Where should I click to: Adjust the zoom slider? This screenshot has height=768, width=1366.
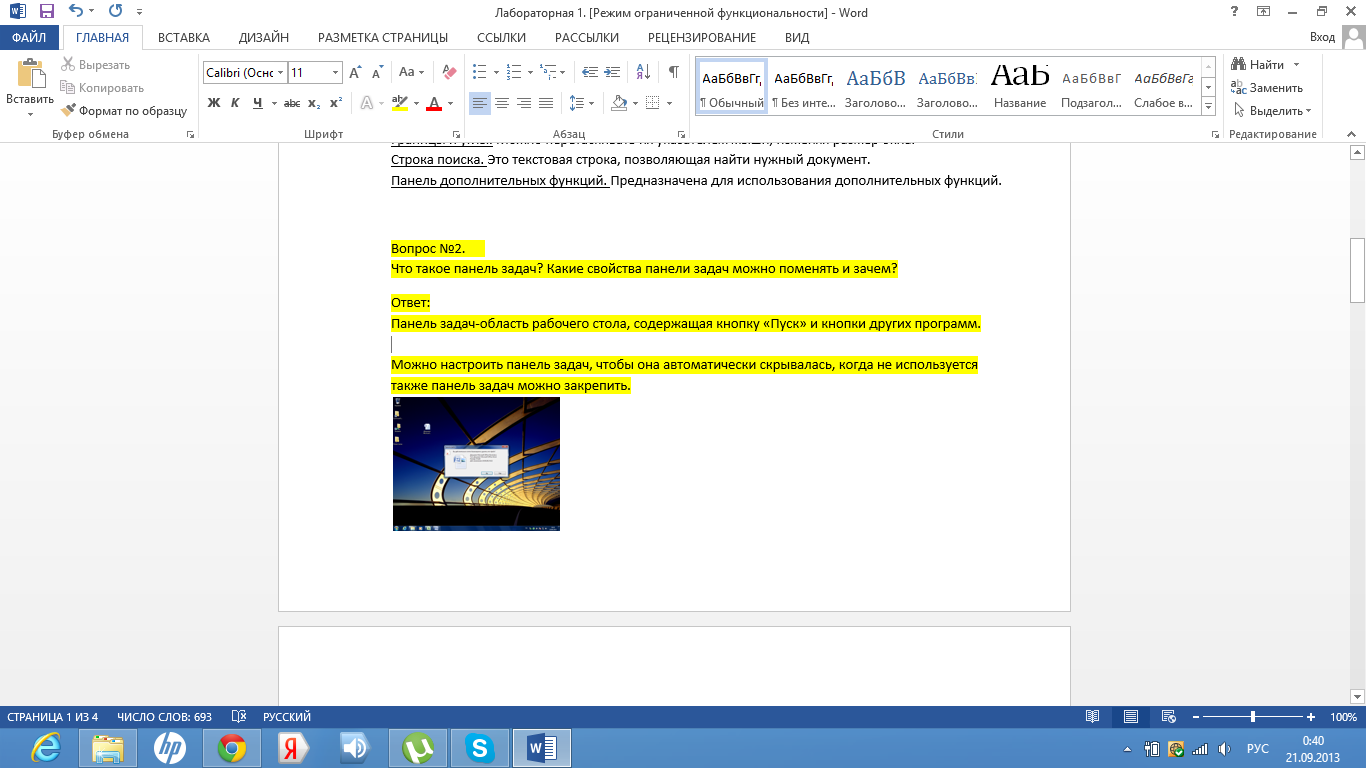coord(1252,717)
